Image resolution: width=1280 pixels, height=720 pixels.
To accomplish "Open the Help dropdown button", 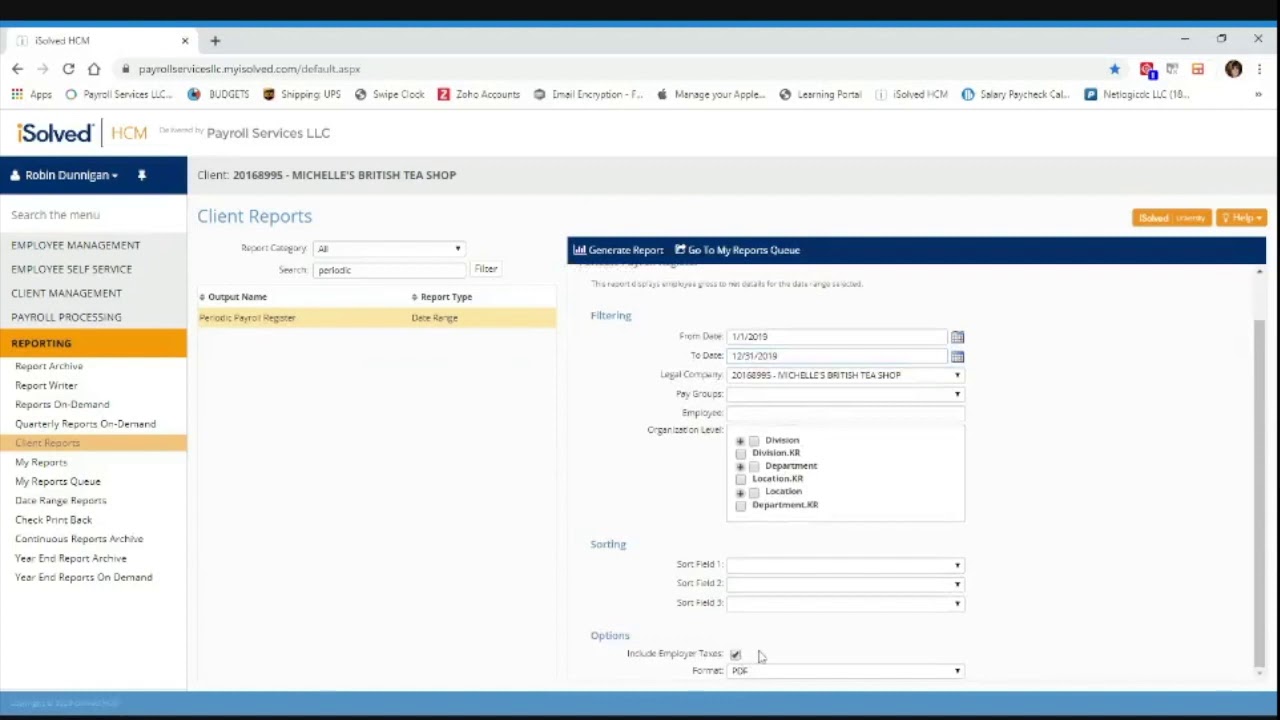I will click(x=1241, y=218).
